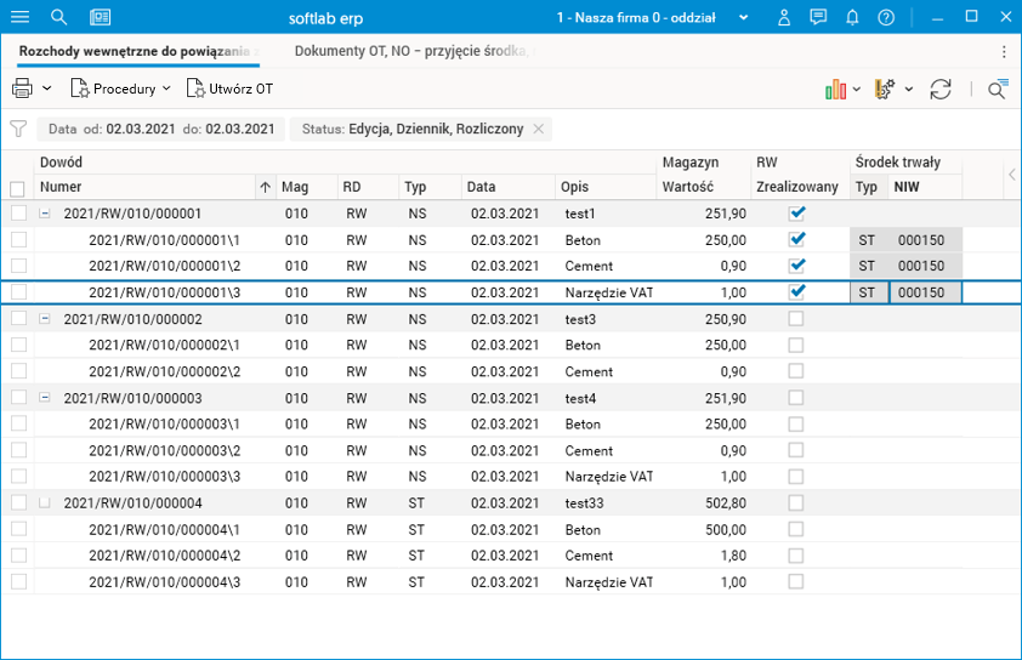
Task: Click the printer icon
Action: [22, 88]
